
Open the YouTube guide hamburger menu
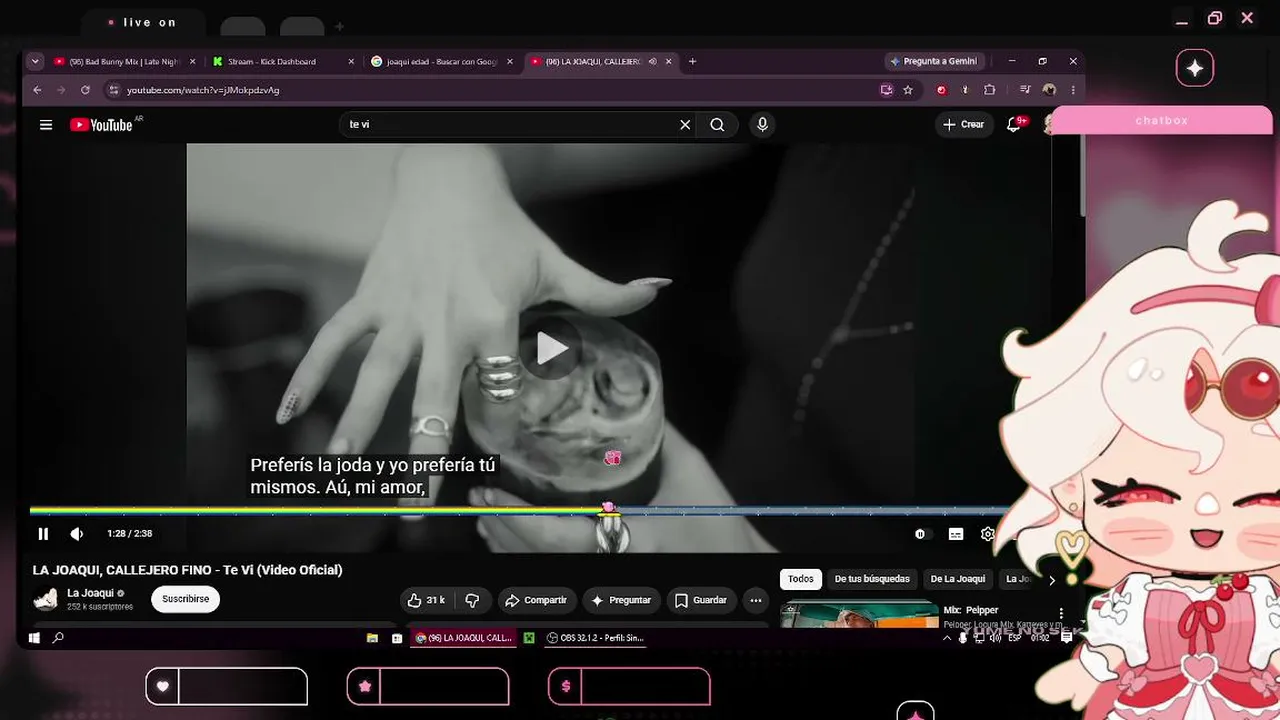(x=46, y=125)
